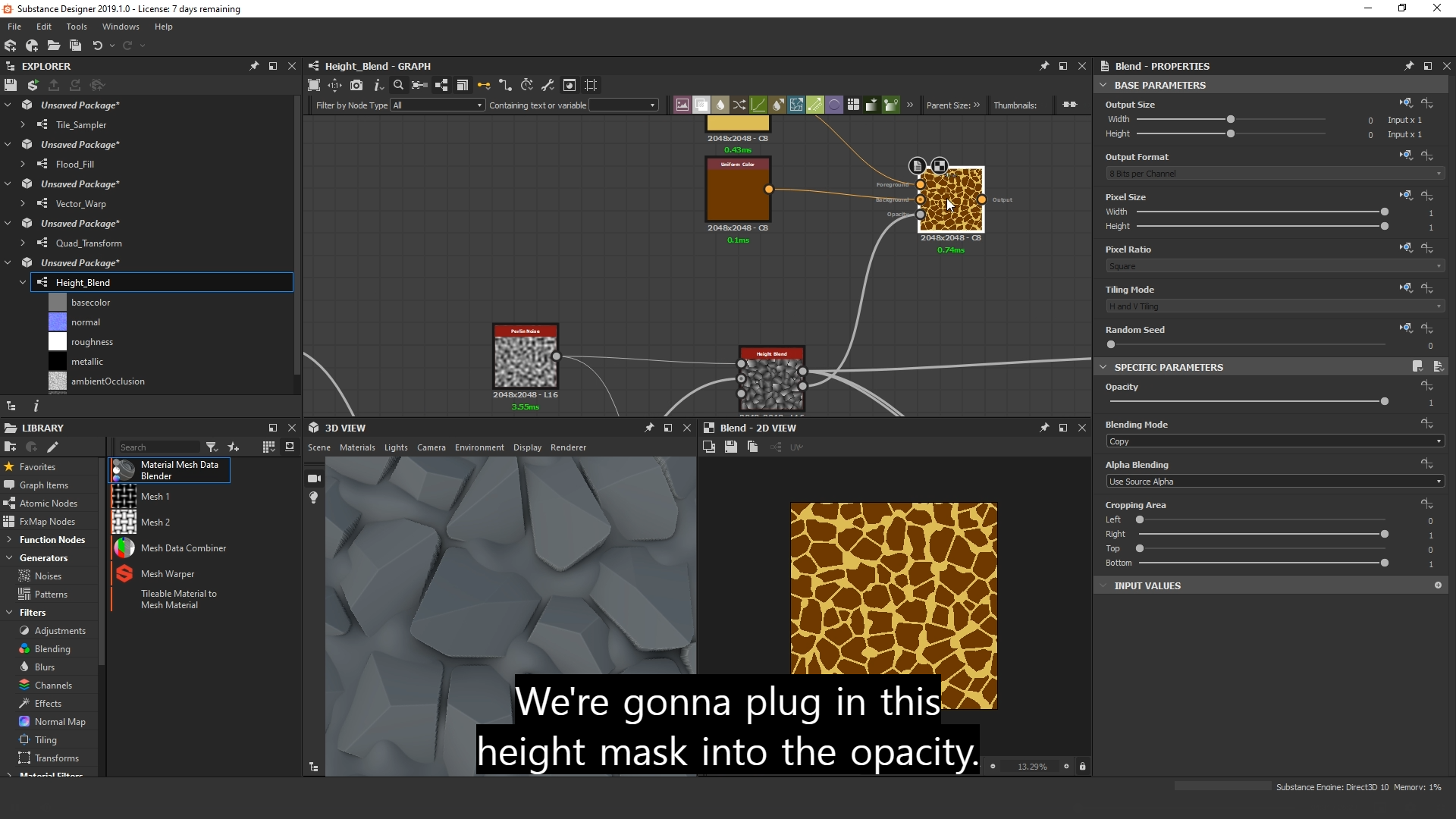Click the camera snapshot icon in graph toolbar
The height and width of the screenshot is (819, 1456).
356,85
